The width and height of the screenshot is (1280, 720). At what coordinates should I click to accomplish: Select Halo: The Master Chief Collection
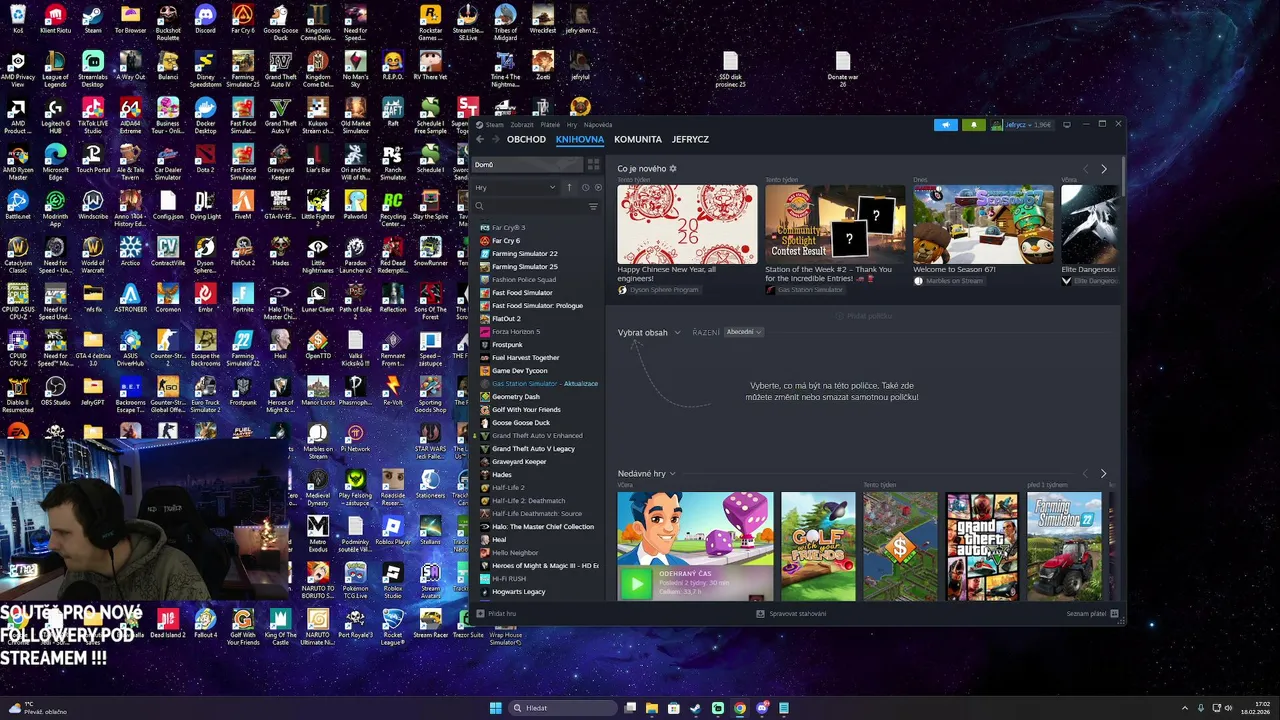(x=543, y=527)
